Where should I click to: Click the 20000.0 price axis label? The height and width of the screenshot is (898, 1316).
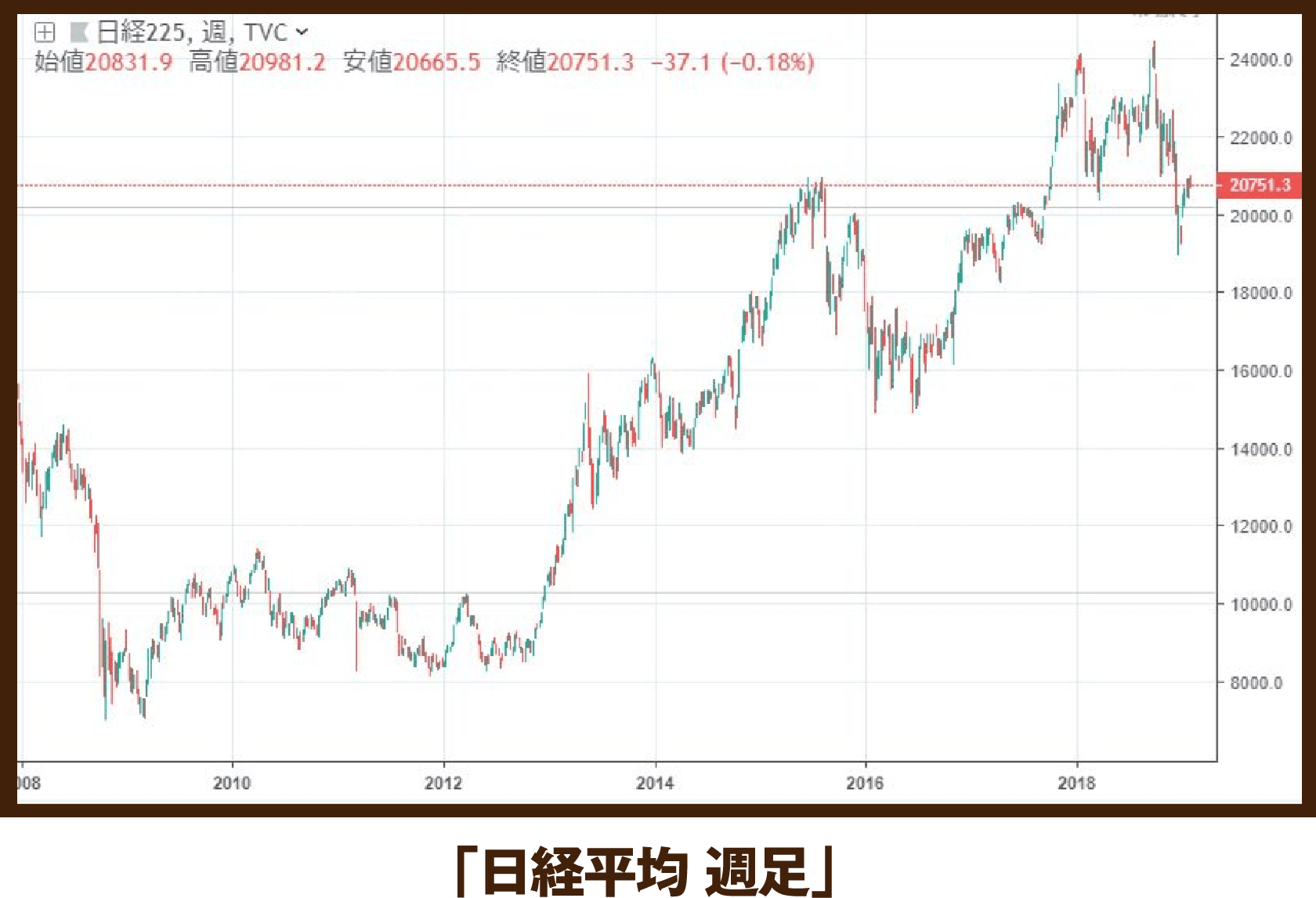1260,216
